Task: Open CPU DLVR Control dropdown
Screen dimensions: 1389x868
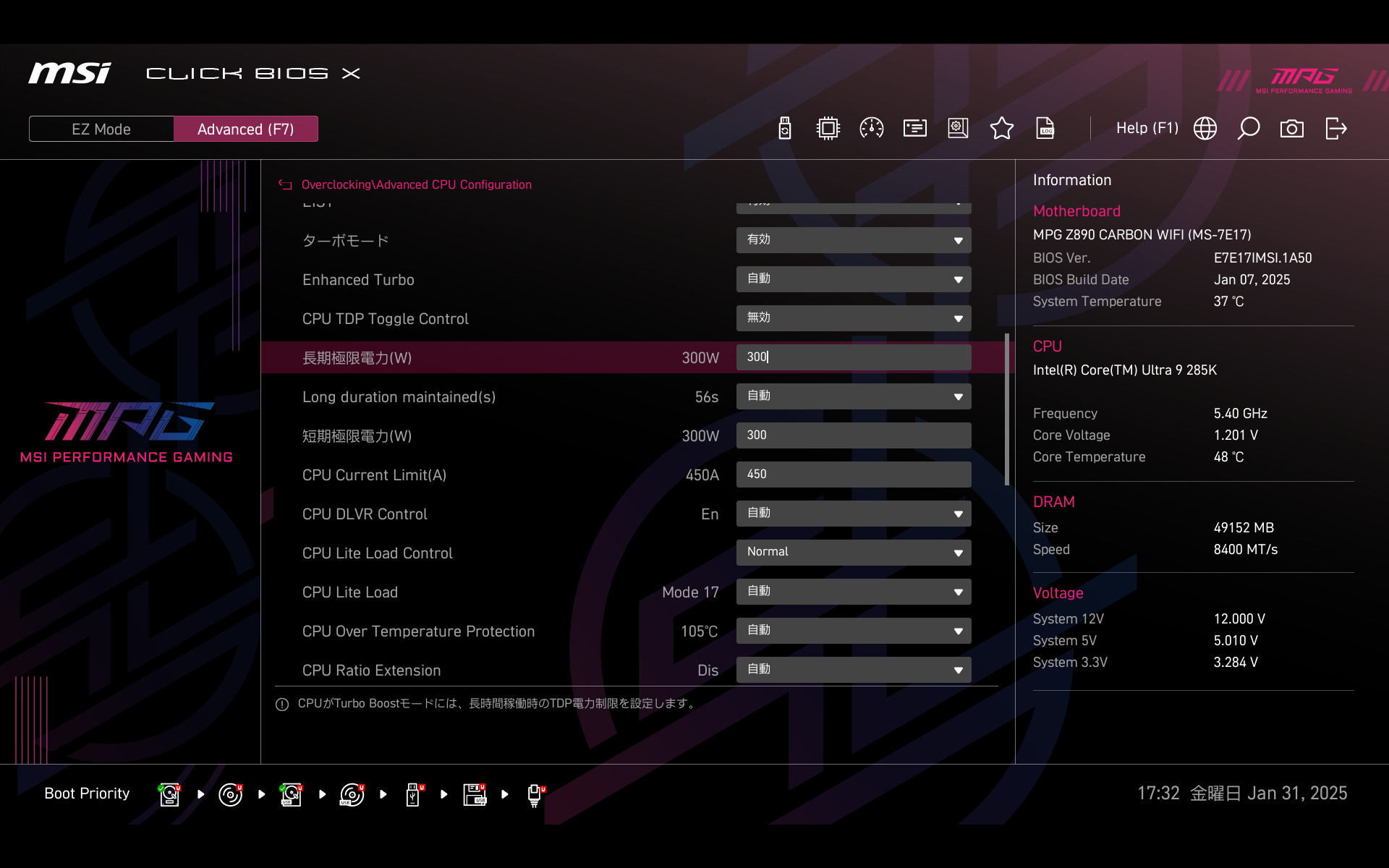Action: tap(854, 514)
